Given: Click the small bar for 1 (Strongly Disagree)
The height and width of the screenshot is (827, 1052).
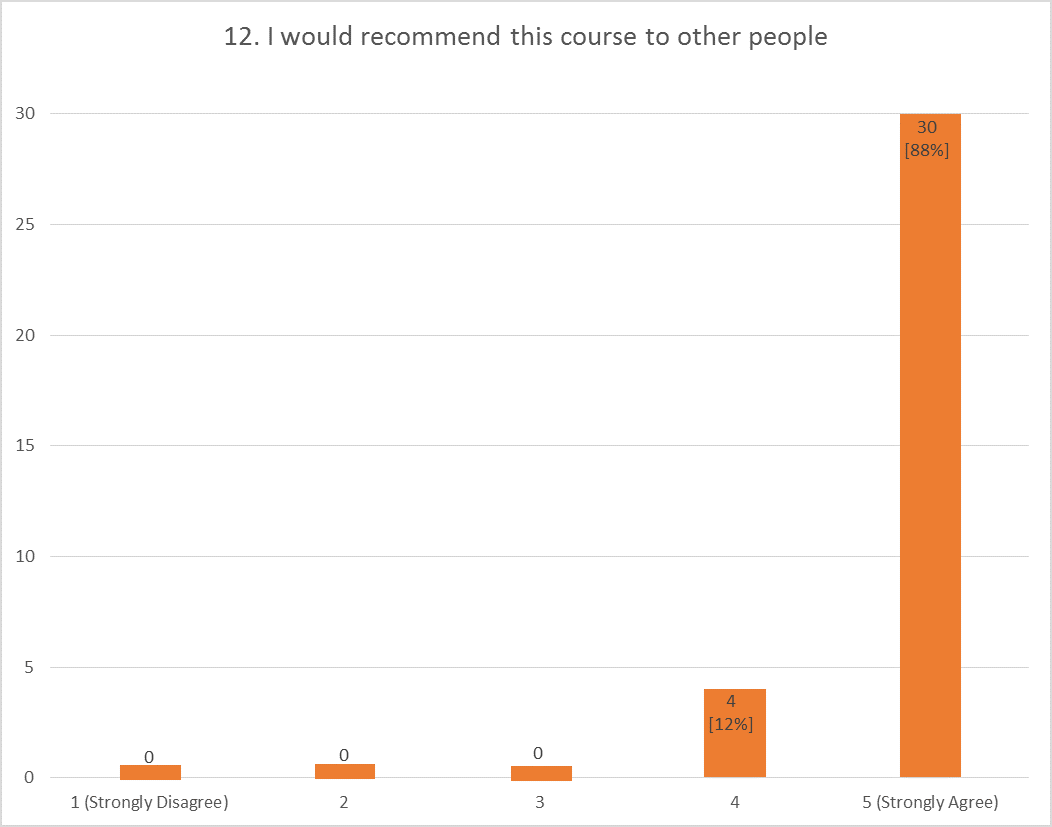Looking at the screenshot, I should [150, 772].
